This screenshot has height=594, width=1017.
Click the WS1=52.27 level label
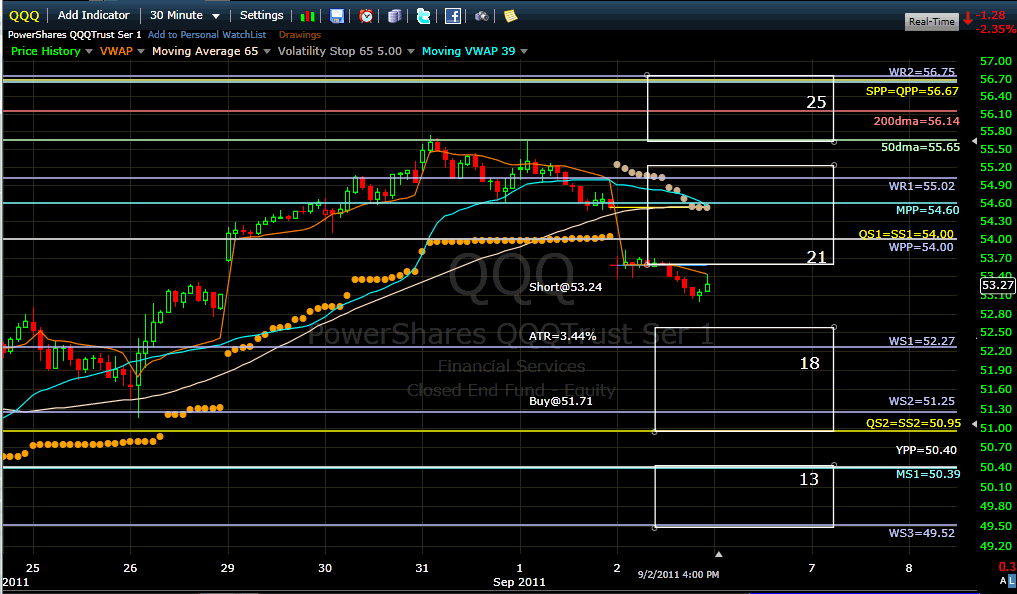(922, 341)
